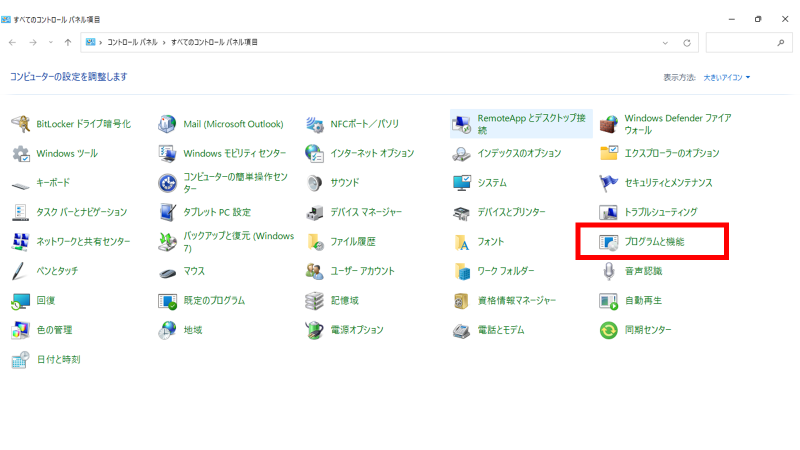Screen dimensions: 800x450
Task: Expand address bar history dropdown arrow
Action: [x=665, y=43]
